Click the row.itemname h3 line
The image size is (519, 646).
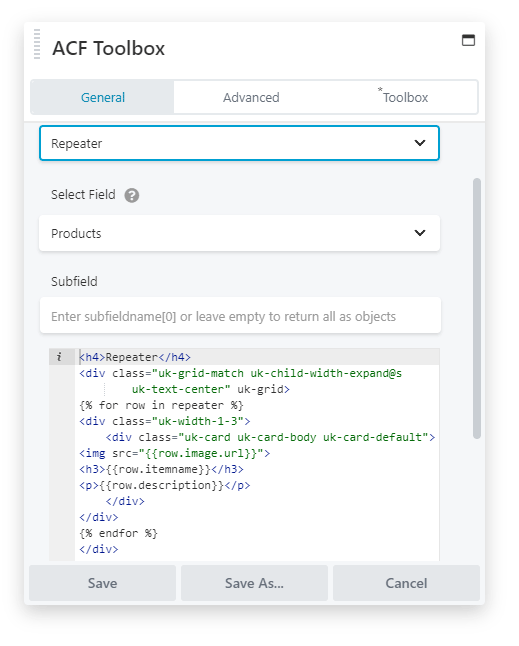point(161,469)
